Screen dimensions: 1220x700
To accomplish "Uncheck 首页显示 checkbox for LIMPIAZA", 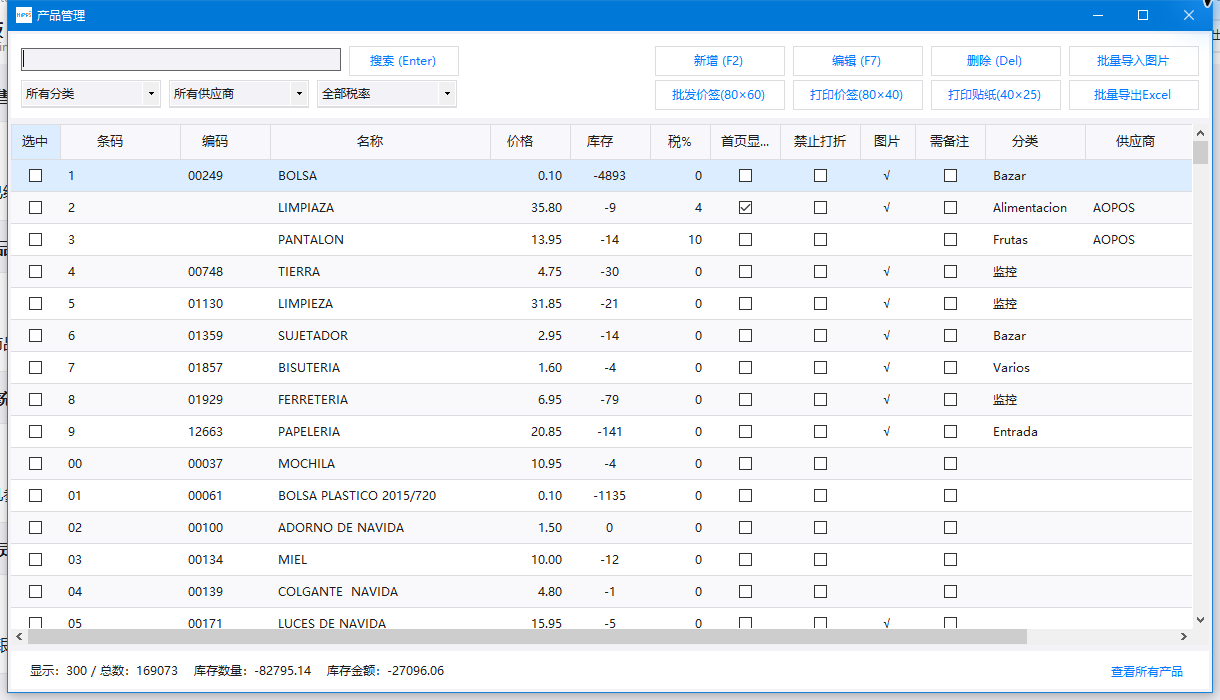I will tap(745, 208).
